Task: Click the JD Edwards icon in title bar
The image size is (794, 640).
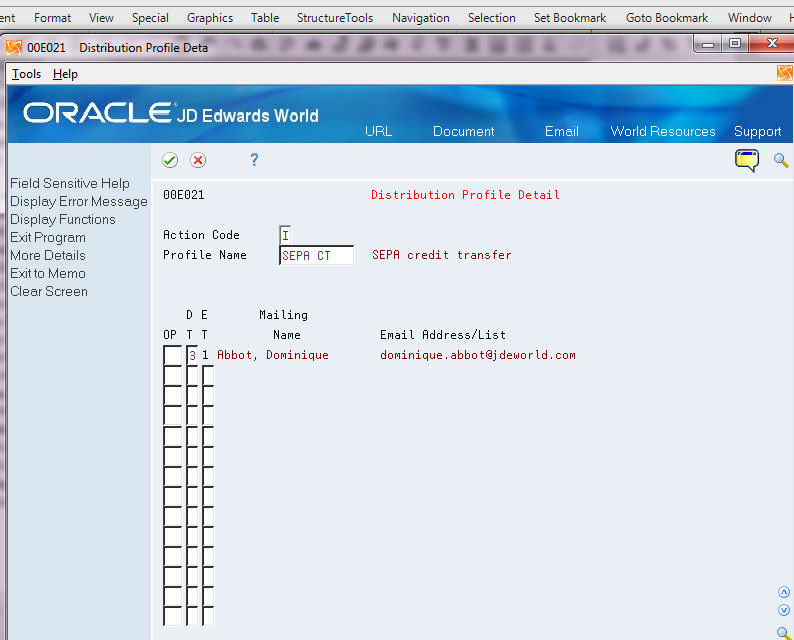Action: click(x=14, y=48)
